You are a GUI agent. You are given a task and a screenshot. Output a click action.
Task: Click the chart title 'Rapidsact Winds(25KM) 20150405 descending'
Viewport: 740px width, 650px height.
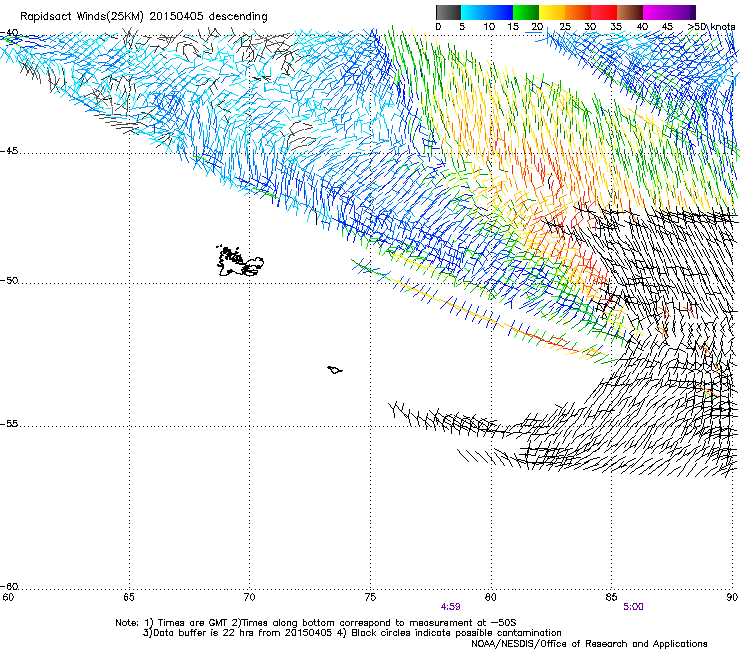click(143, 17)
